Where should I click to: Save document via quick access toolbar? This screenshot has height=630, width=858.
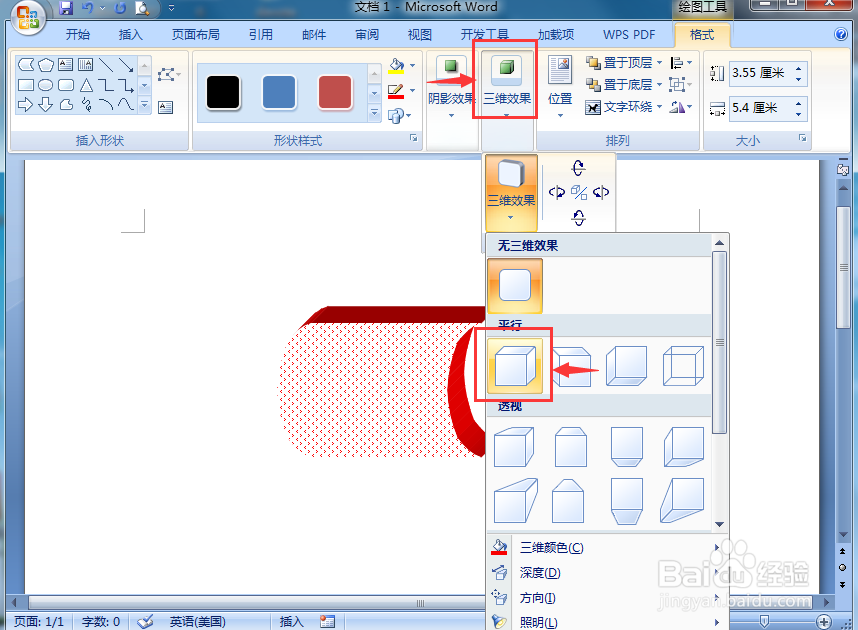point(66,8)
